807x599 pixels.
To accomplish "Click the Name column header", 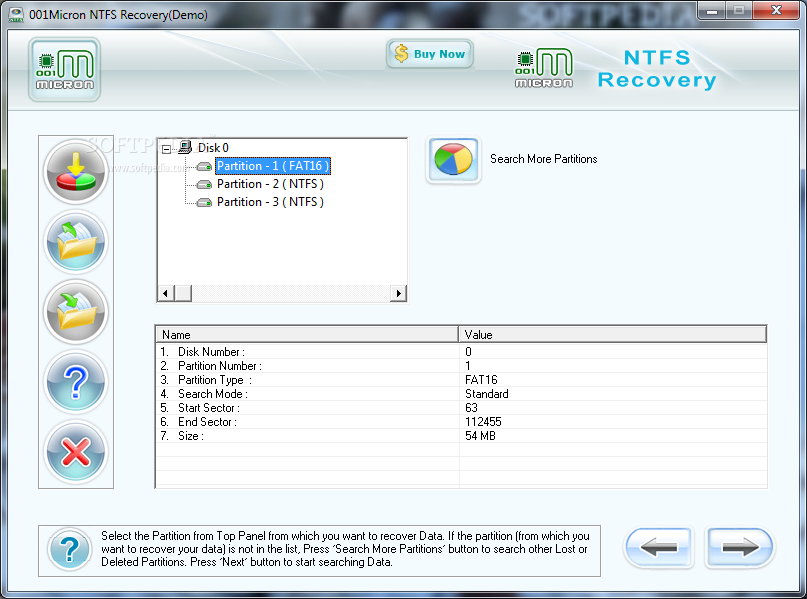I will coord(307,334).
